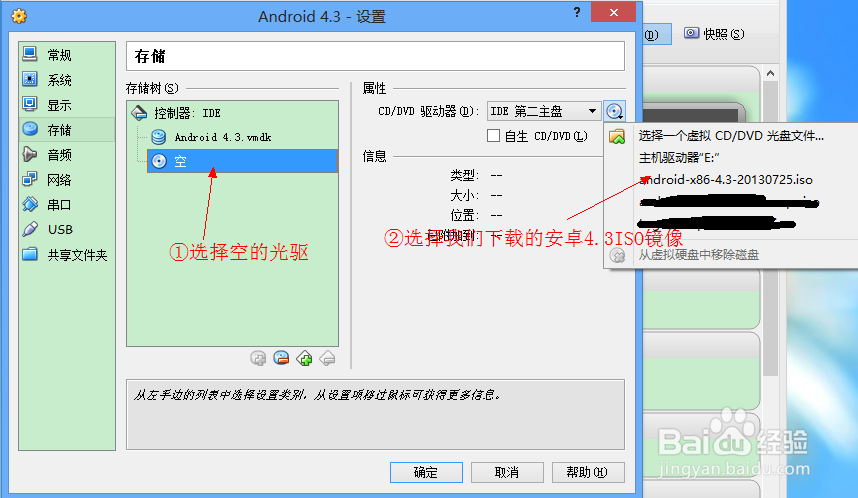This screenshot has height=498, width=858.
Task: Click the green plus add controller icon
Action: tap(304, 358)
